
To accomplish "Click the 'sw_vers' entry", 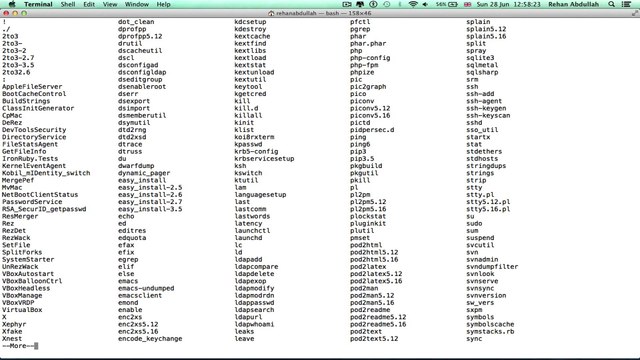I will coord(480,303).
